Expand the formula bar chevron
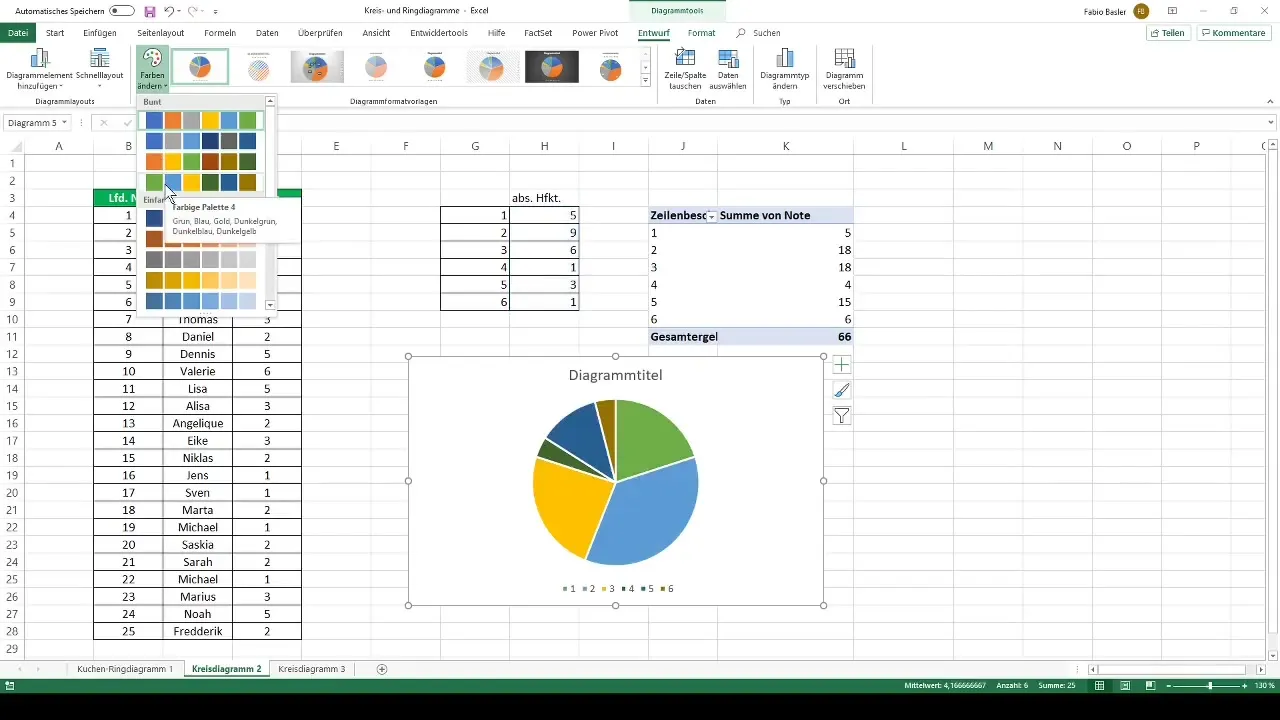The height and width of the screenshot is (720, 1280). tap(1270, 122)
